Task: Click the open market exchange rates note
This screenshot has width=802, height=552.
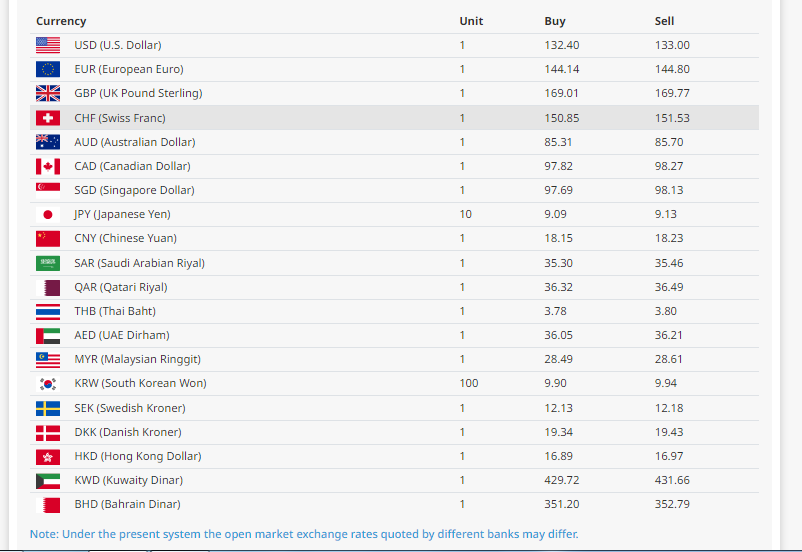Action: click(x=304, y=534)
